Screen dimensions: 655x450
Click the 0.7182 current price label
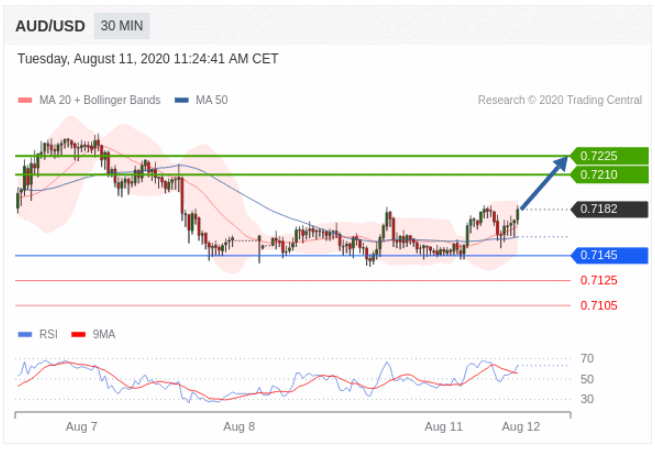click(609, 209)
